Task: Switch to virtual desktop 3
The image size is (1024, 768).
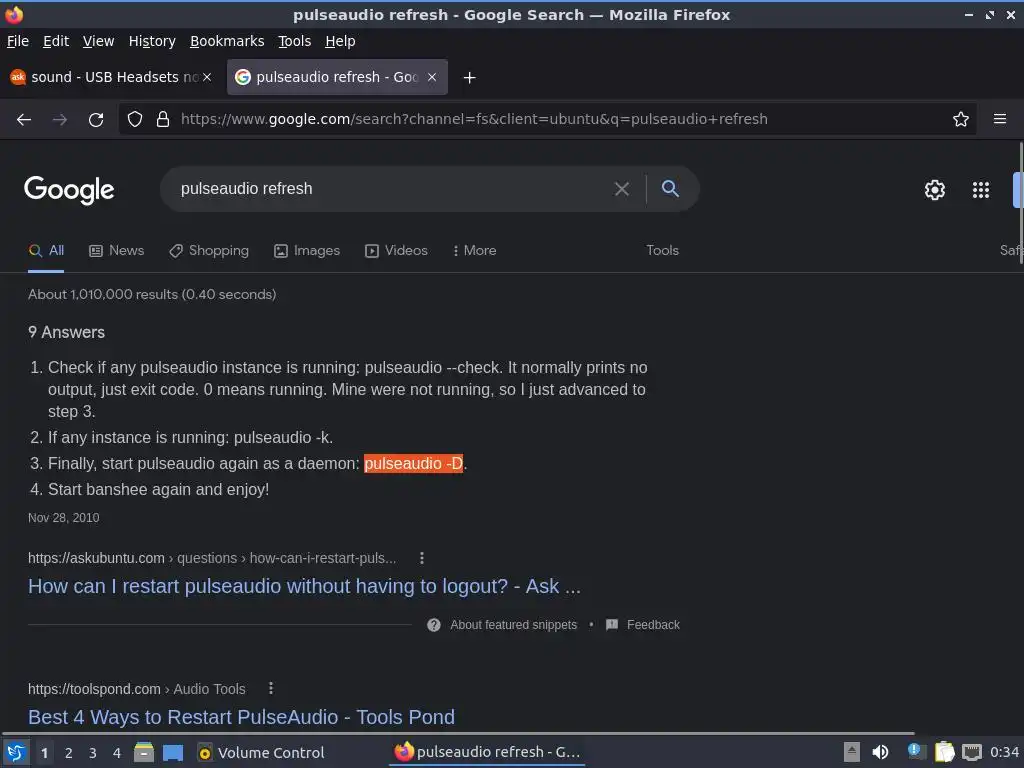Action: pos(93,753)
